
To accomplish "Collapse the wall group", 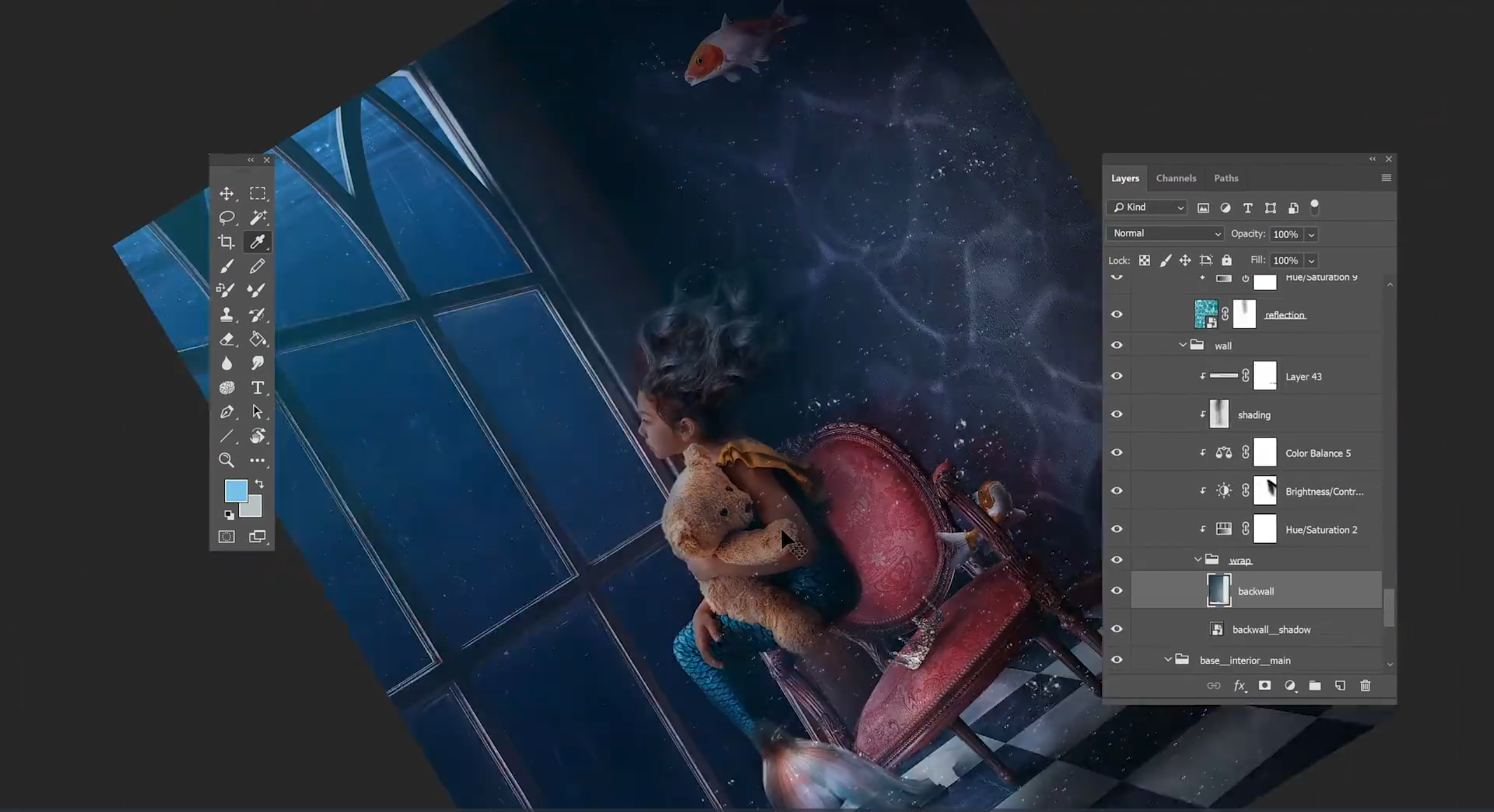I will (1182, 345).
